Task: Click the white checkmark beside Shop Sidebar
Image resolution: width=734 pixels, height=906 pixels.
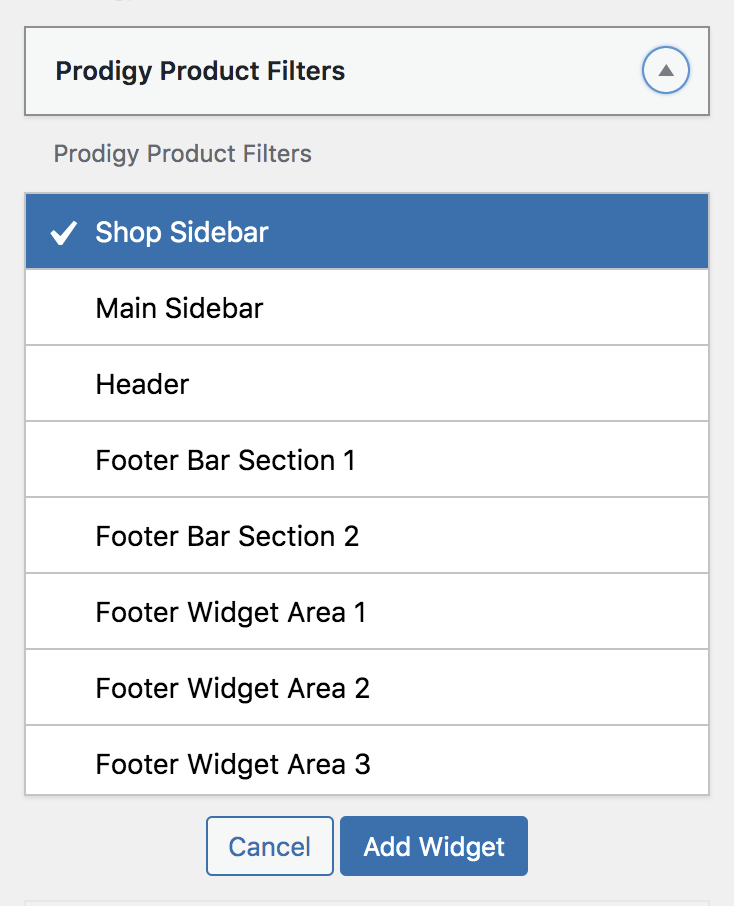Action: pos(63,233)
